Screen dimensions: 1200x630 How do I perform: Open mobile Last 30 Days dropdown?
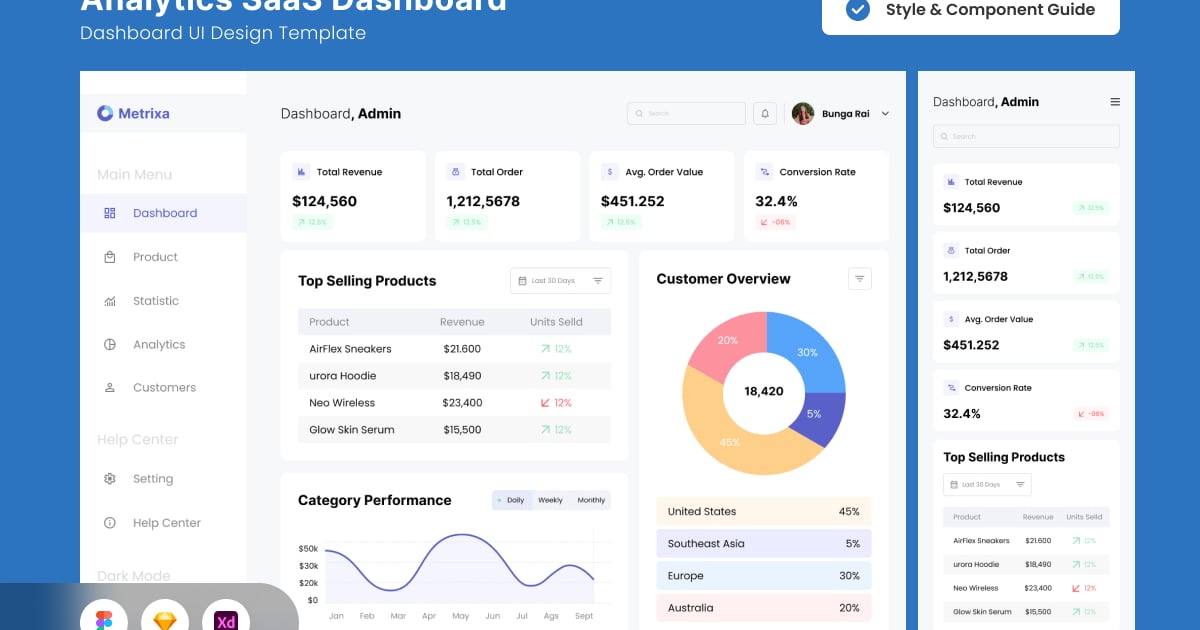[987, 485]
